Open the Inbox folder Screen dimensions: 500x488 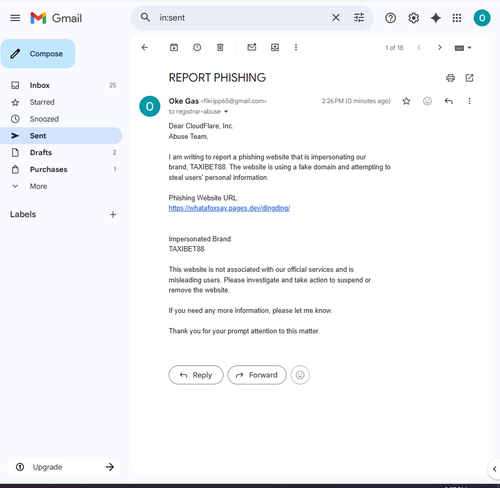[x=61, y=85]
